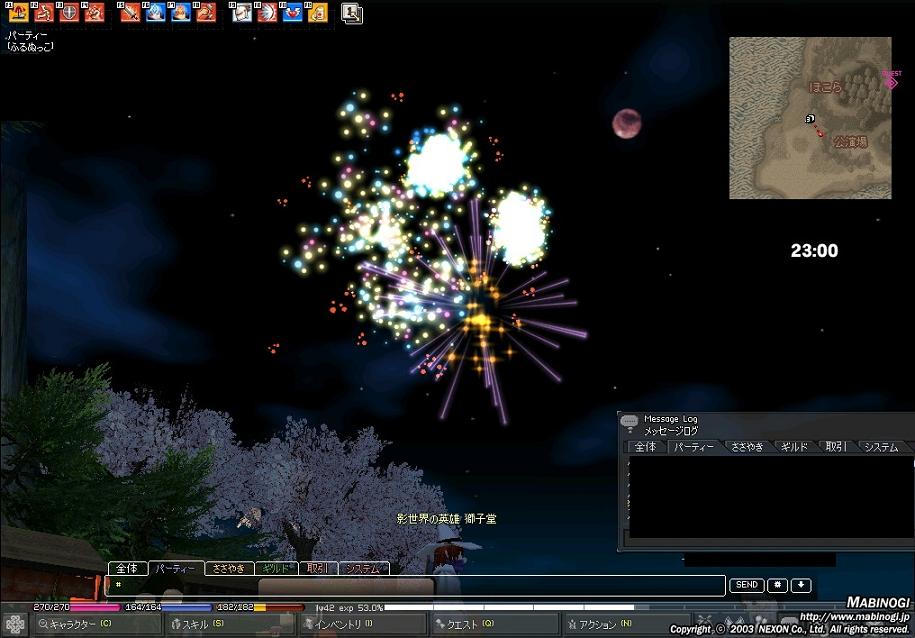
Task: Use the F8 skill slot icon
Action: (205, 12)
